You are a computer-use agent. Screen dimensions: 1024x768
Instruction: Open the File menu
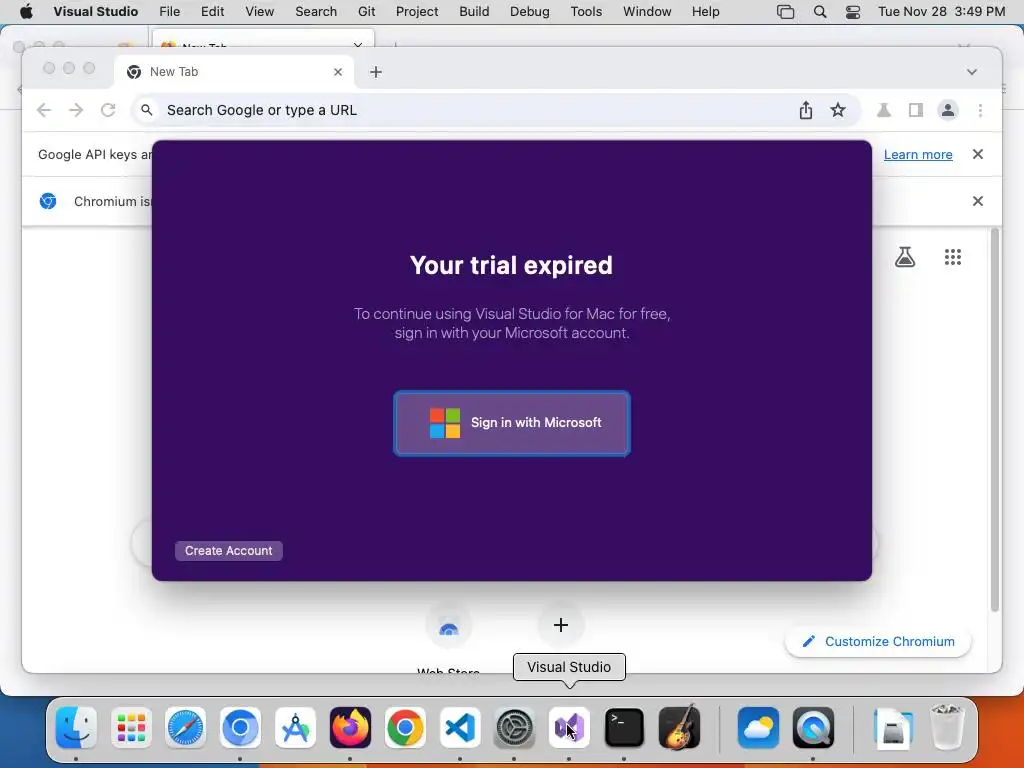170,12
